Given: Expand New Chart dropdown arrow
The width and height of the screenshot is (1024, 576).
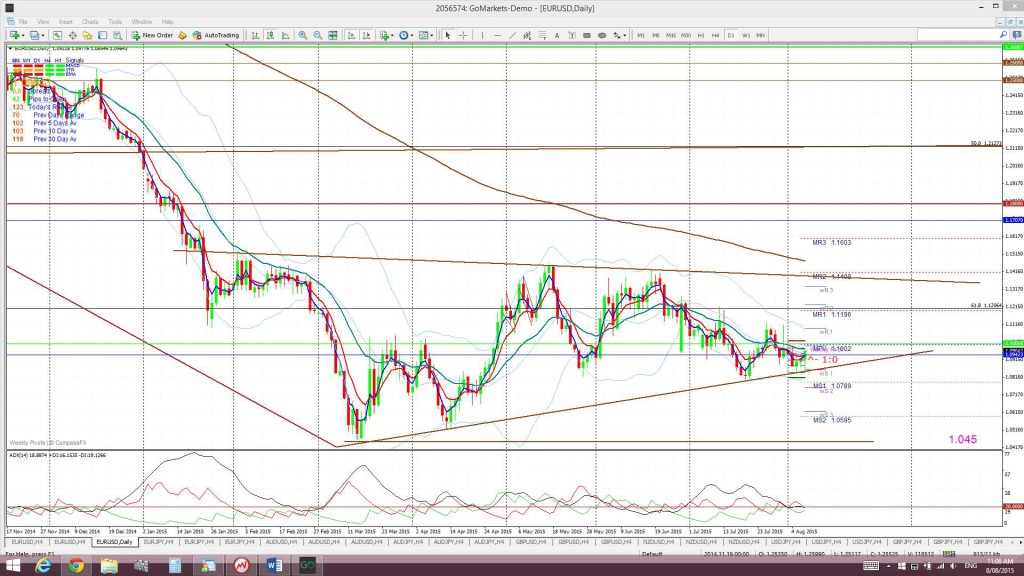Looking at the screenshot, I should (24, 35).
